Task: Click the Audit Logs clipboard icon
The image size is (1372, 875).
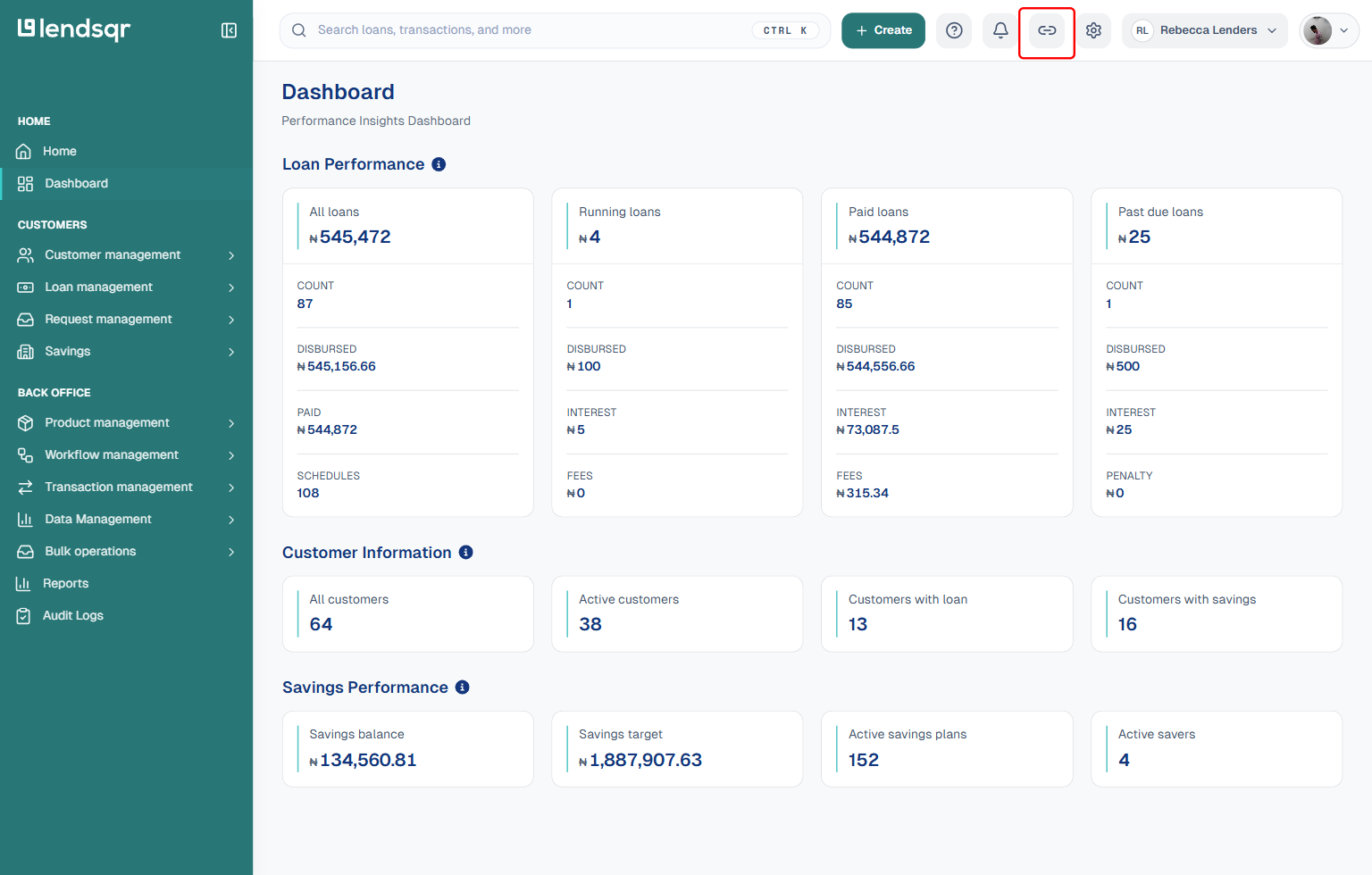Action: [23, 616]
